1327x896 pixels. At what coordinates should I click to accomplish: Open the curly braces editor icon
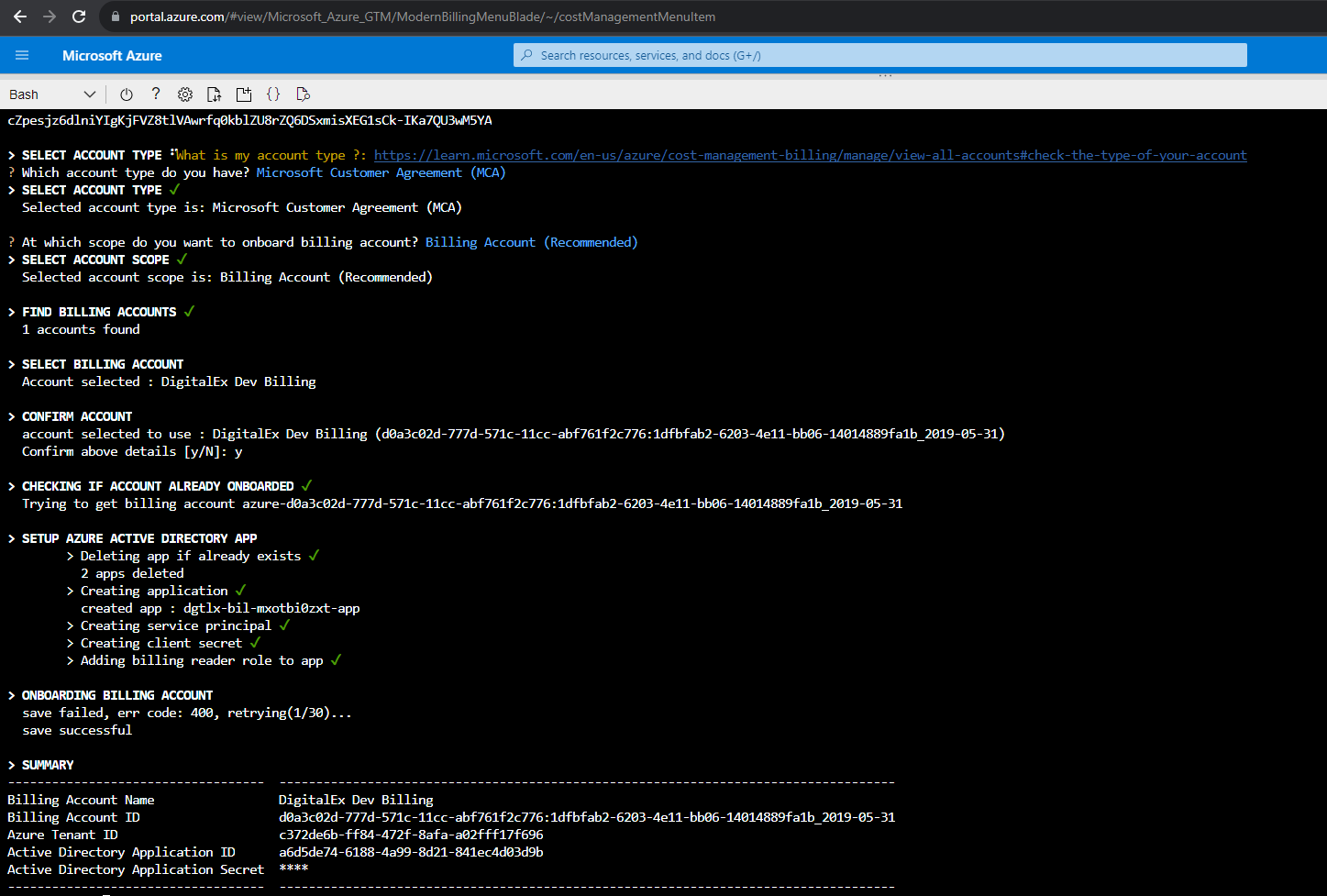point(273,94)
